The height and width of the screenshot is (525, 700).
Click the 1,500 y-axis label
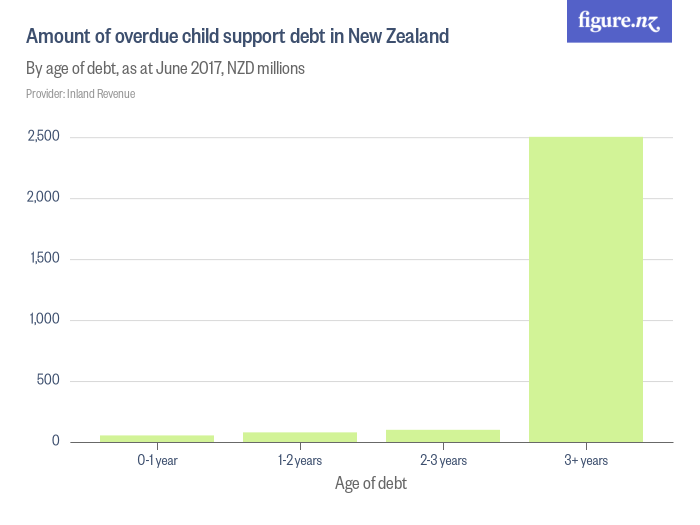pyautogui.click(x=43, y=259)
